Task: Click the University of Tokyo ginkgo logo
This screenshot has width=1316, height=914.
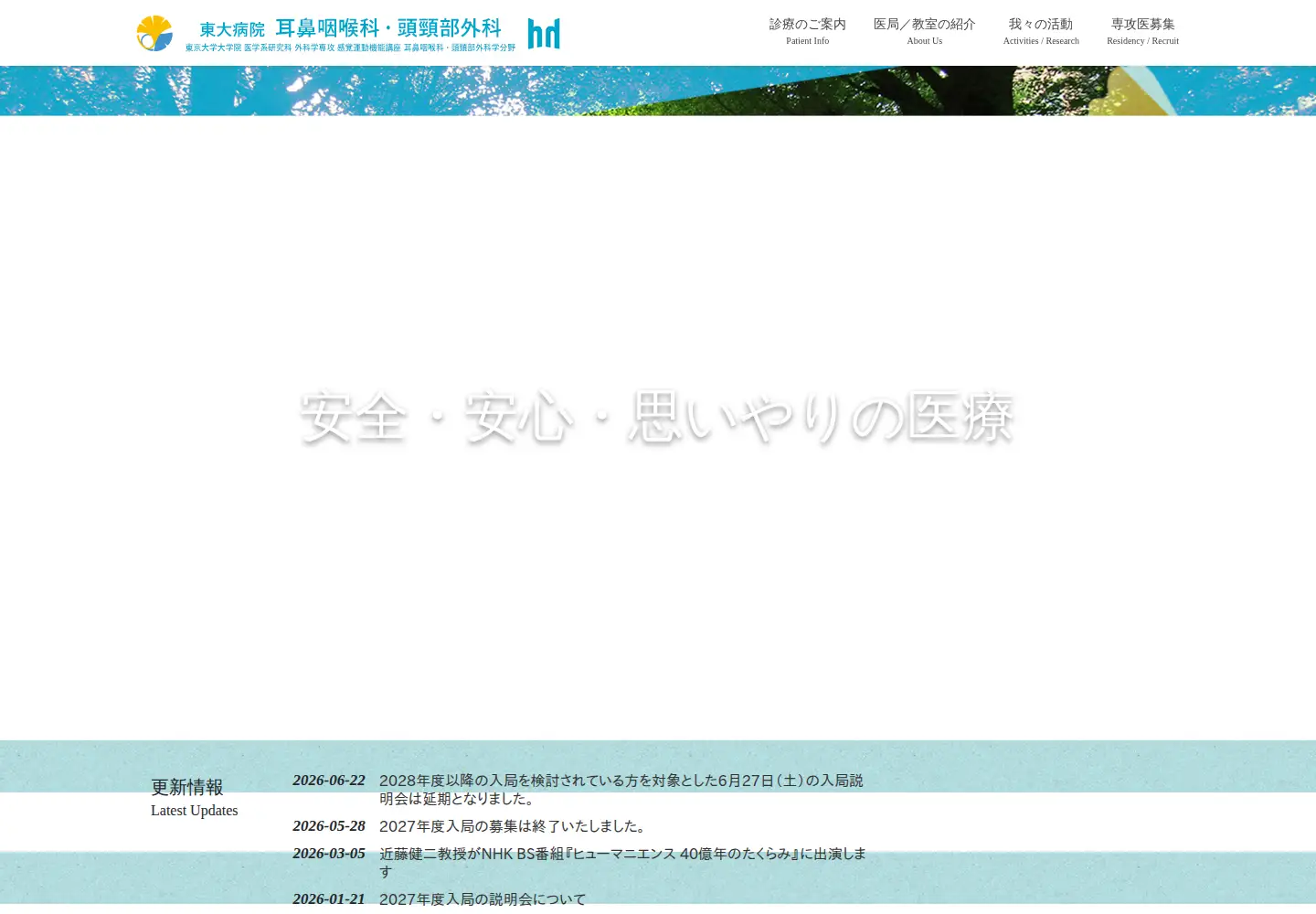Action: tap(154, 33)
